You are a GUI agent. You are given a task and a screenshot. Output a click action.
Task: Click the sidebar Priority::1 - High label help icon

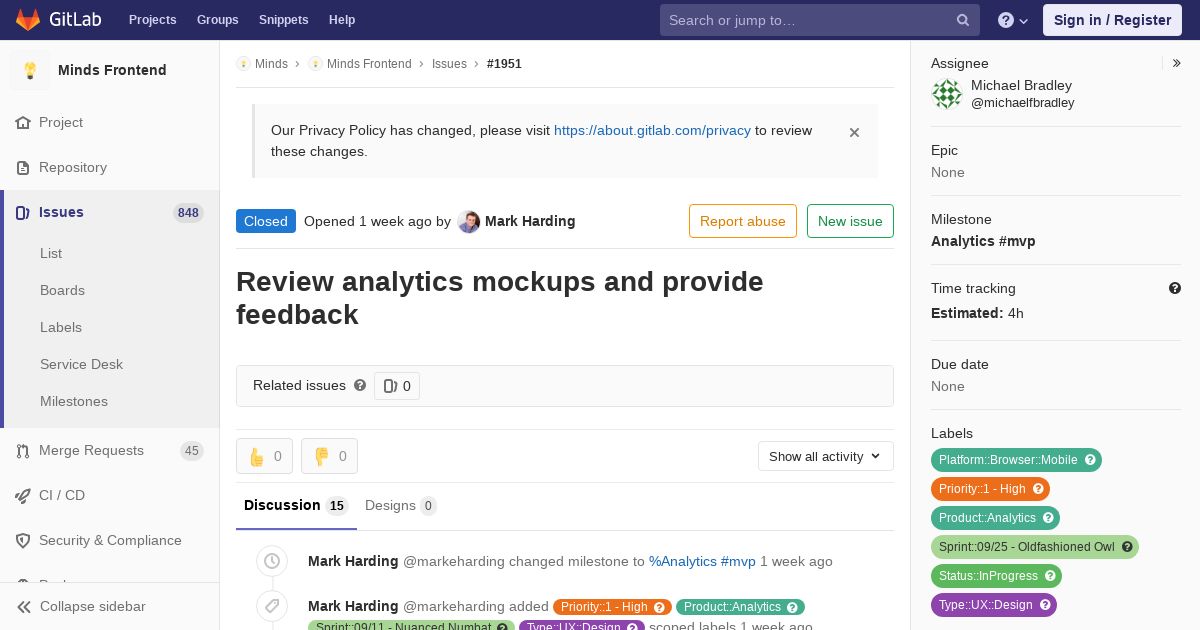[x=1039, y=489]
